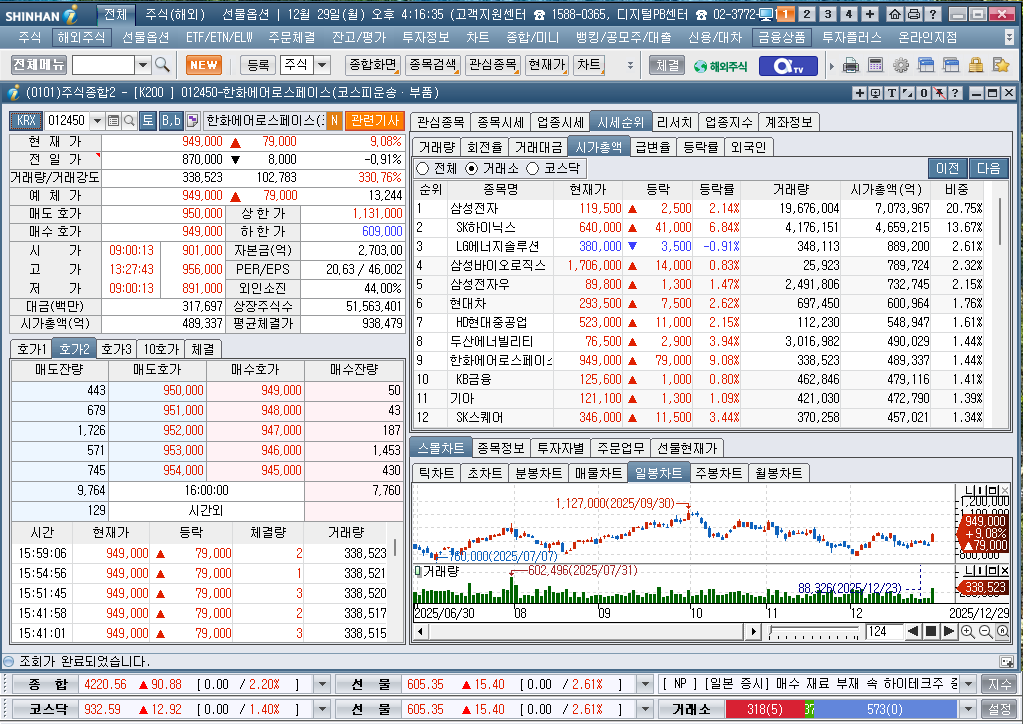Select the 코스닥 radio button
The width and height of the screenshot is (1023, 724).
pos(532,169)
